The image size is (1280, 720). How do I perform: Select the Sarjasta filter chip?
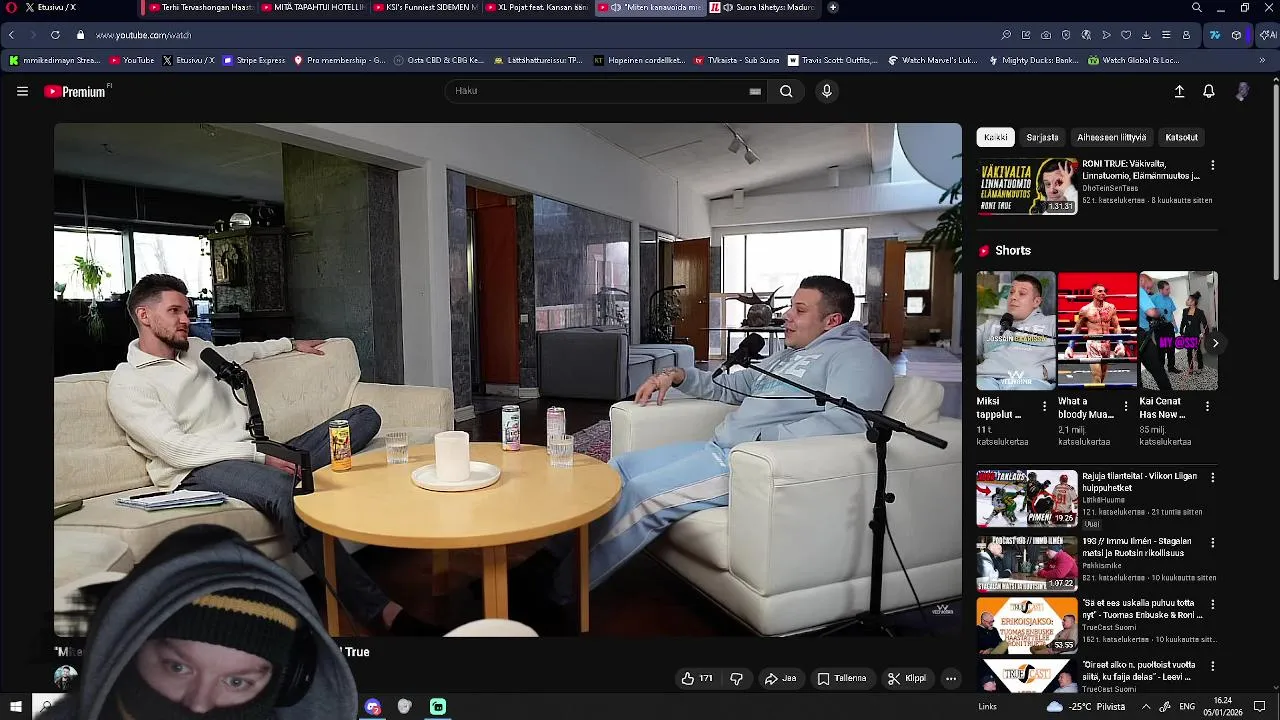click(1042, 137)
